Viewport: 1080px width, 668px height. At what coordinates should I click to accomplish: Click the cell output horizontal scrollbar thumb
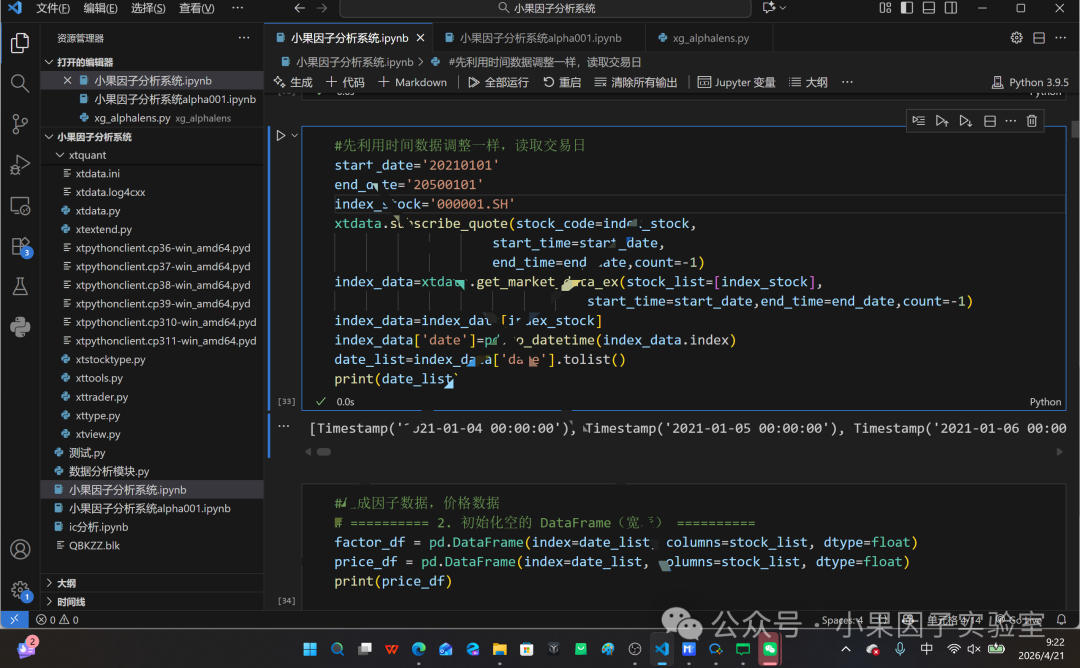[x=324, y=452]
